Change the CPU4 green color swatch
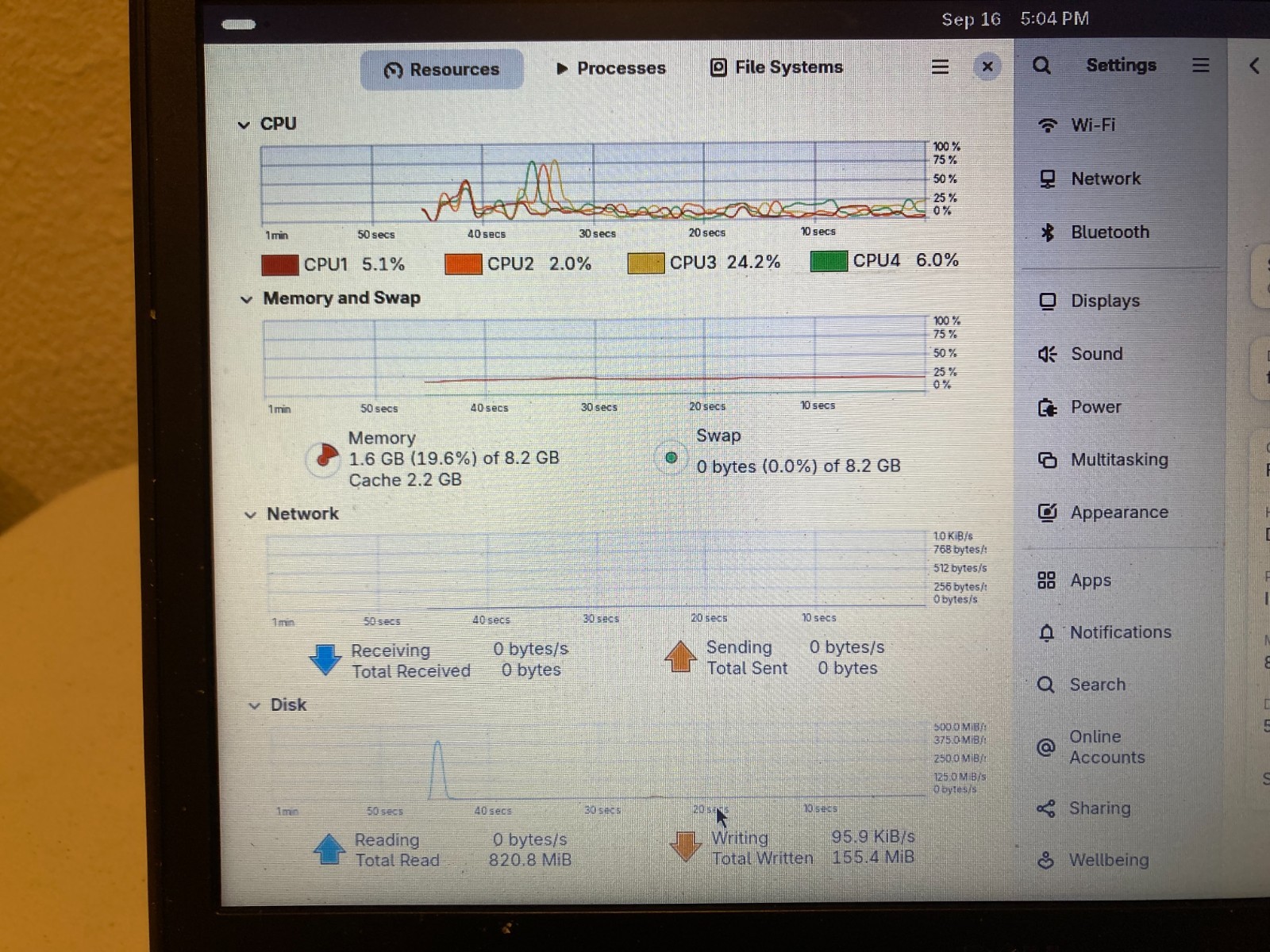The height and width of the screenshot is (952, 1270). point(829,261)
